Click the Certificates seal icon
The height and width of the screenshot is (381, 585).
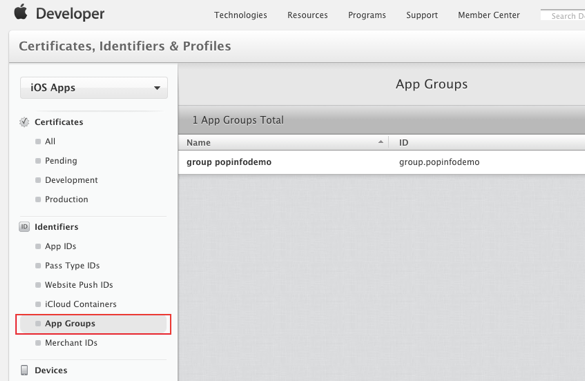click(x=24, y=122)
